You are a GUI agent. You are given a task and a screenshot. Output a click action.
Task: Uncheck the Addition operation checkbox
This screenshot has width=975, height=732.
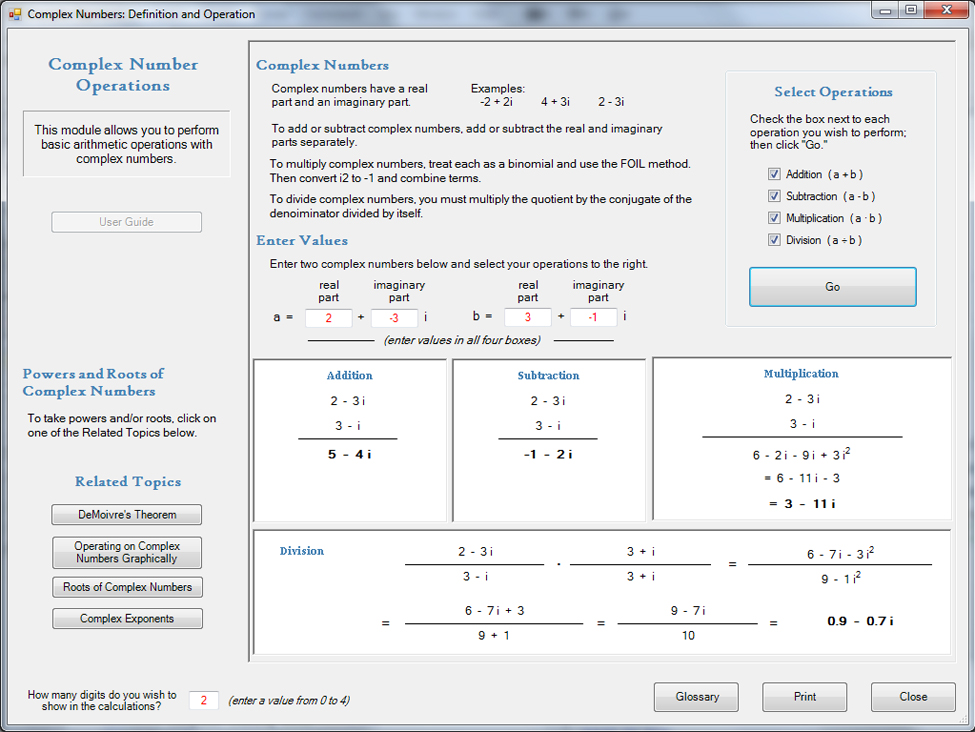click(x=774, y=174)
